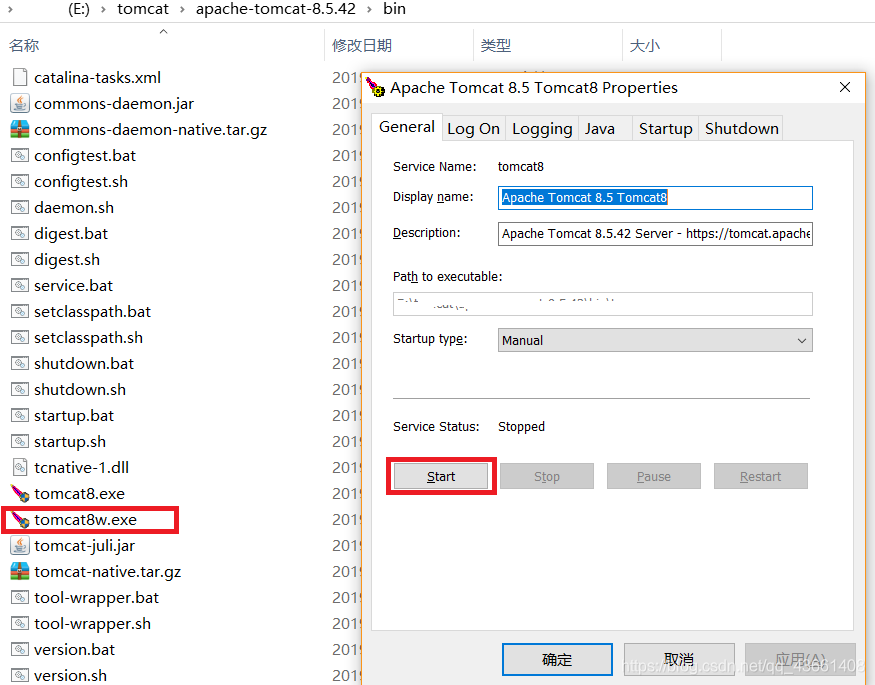This screenshot has width=875, height=685.
Task: Click the service.bat file icon
Action: (20, 286)
